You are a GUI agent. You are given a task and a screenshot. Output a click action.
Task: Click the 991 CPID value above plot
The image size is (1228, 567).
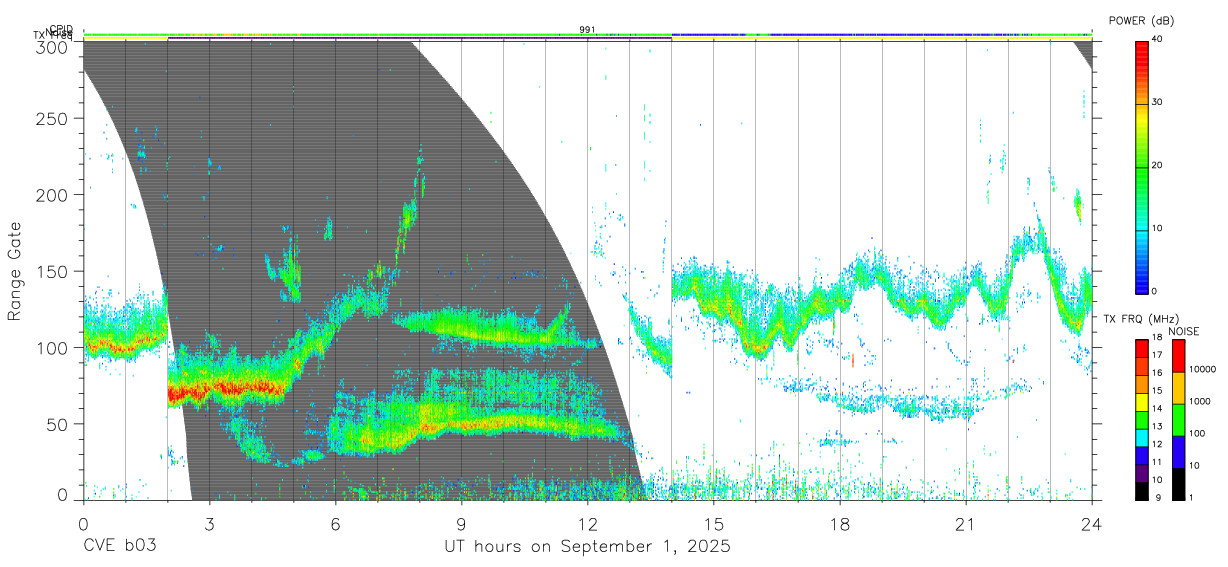(588, 30)
